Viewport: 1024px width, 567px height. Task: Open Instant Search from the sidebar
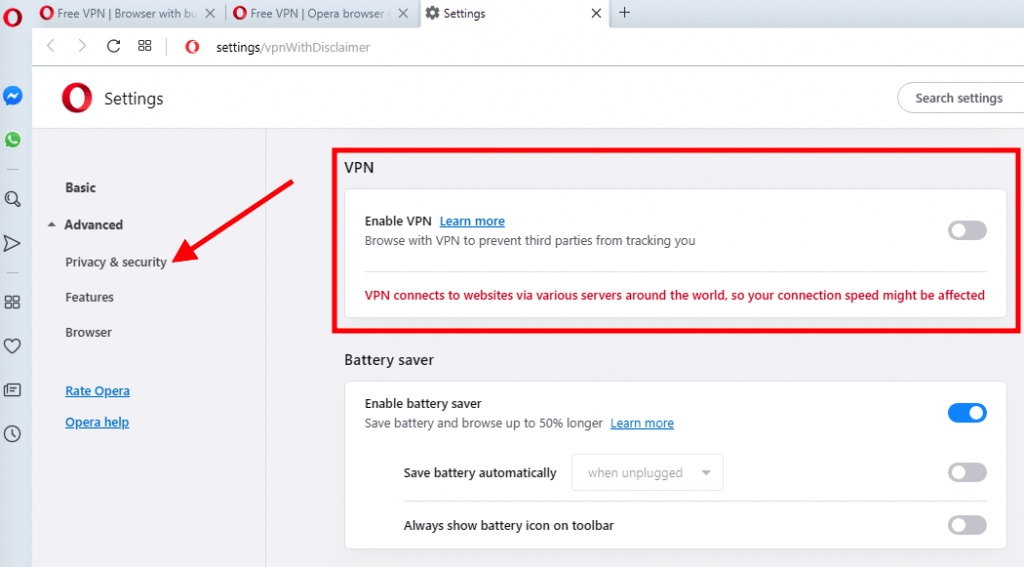click(x=12, y=199)
